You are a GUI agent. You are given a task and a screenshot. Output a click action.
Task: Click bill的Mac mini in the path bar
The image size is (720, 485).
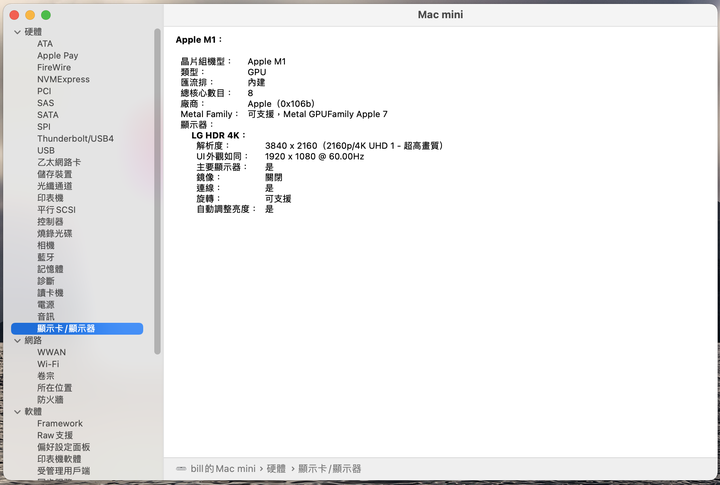pyautogui.click(x=223, y=469)
